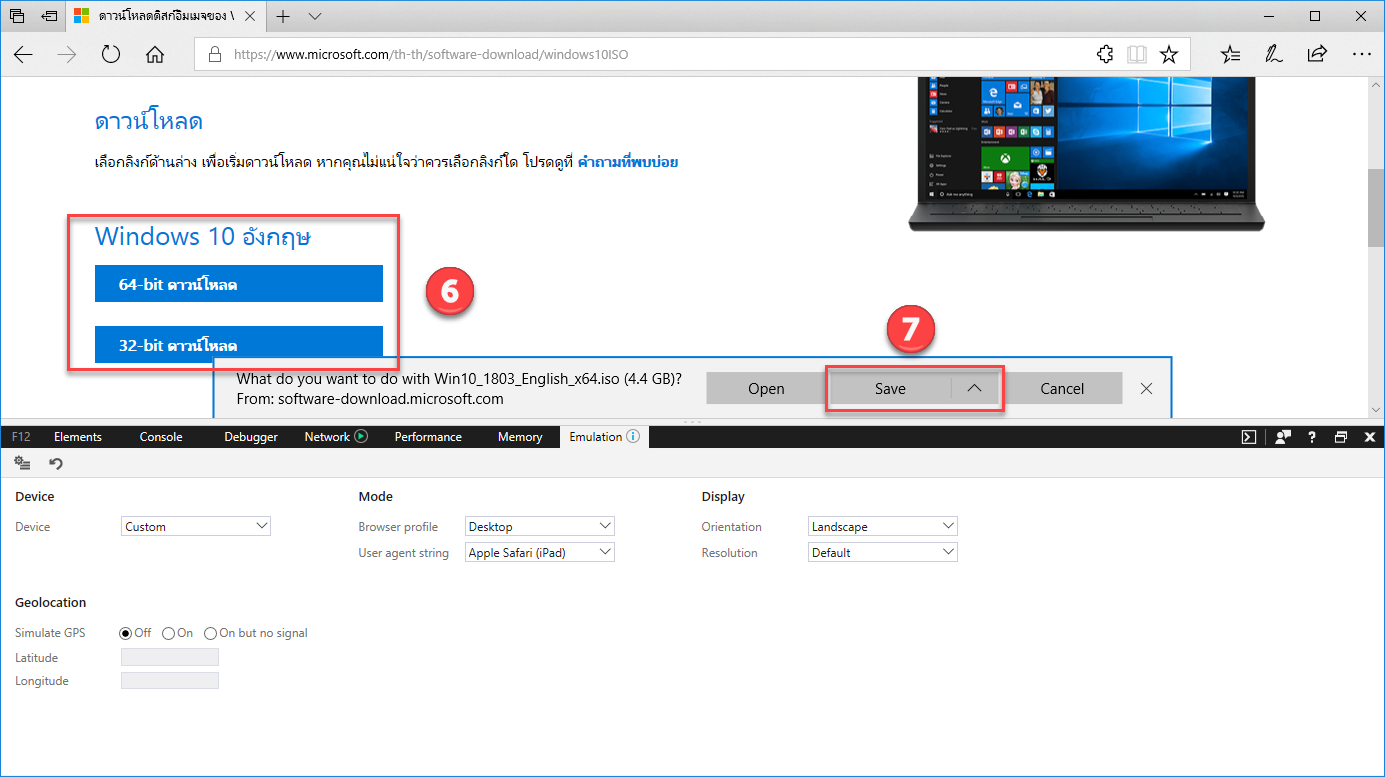Add notes with the pen icon
This screenshot has height=777, width=1385.
(x=1274, y=55)
